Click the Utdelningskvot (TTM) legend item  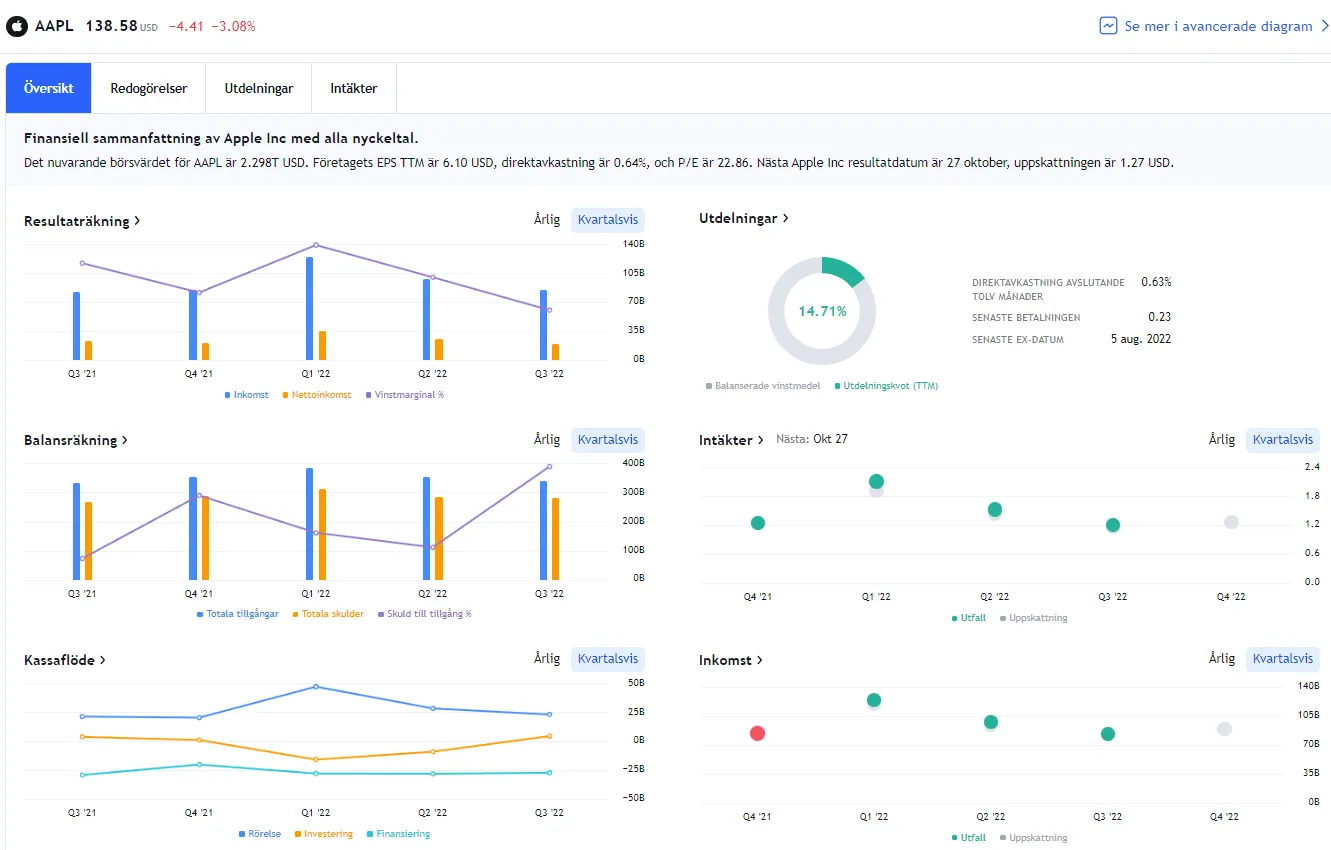pos(886,385)
